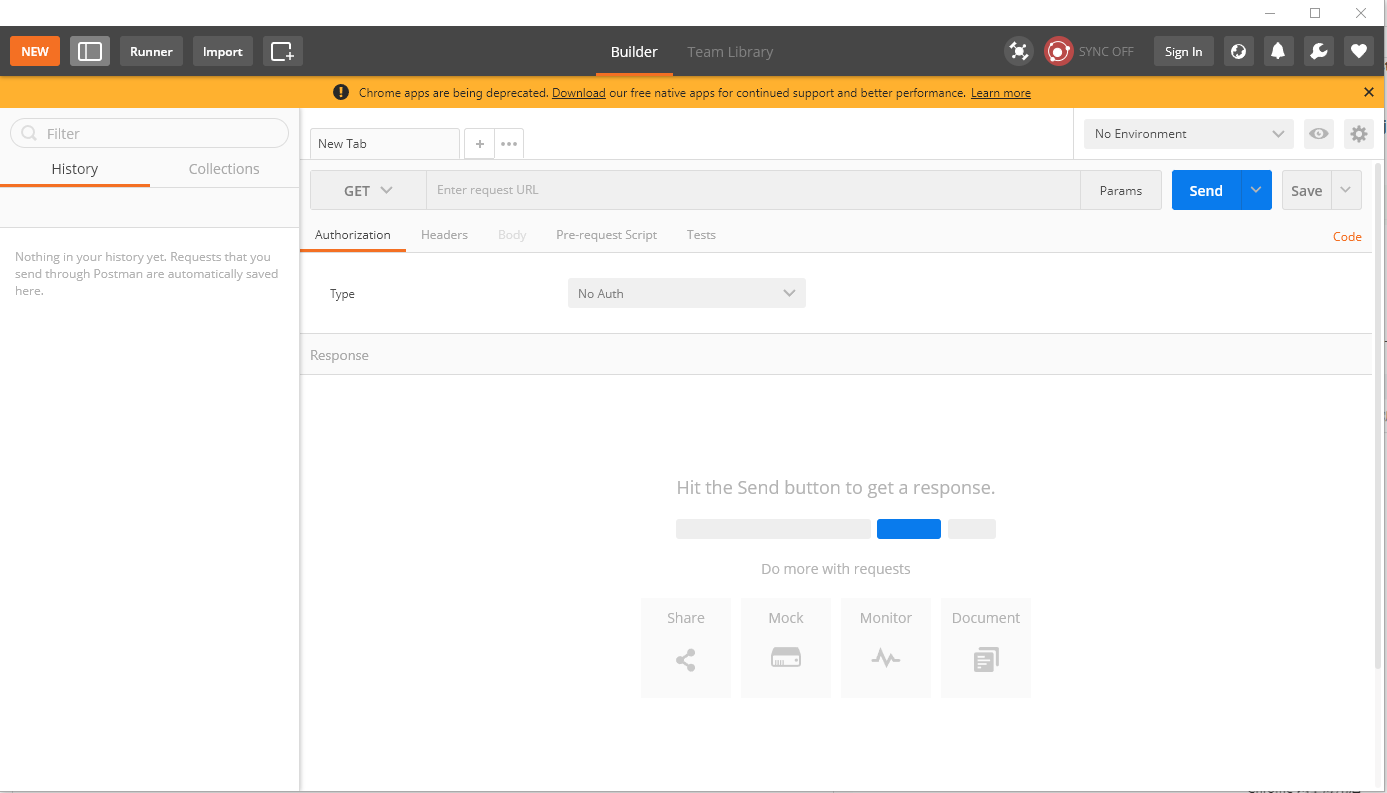Click the 'Type' label
1387x793 pixels.
pos(342,294)
